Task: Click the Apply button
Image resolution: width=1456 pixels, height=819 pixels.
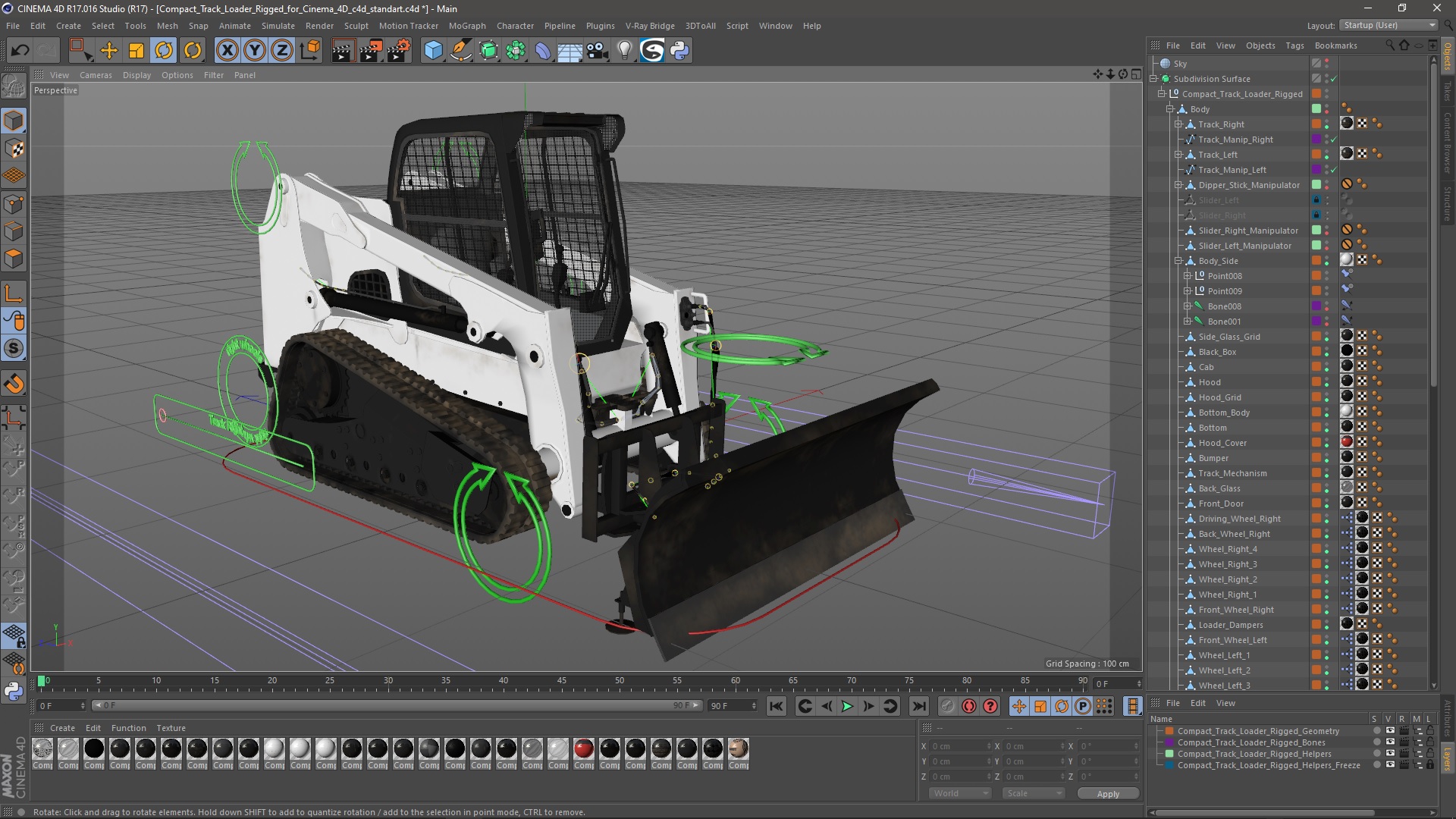Action: click(x=1108, y=794)
